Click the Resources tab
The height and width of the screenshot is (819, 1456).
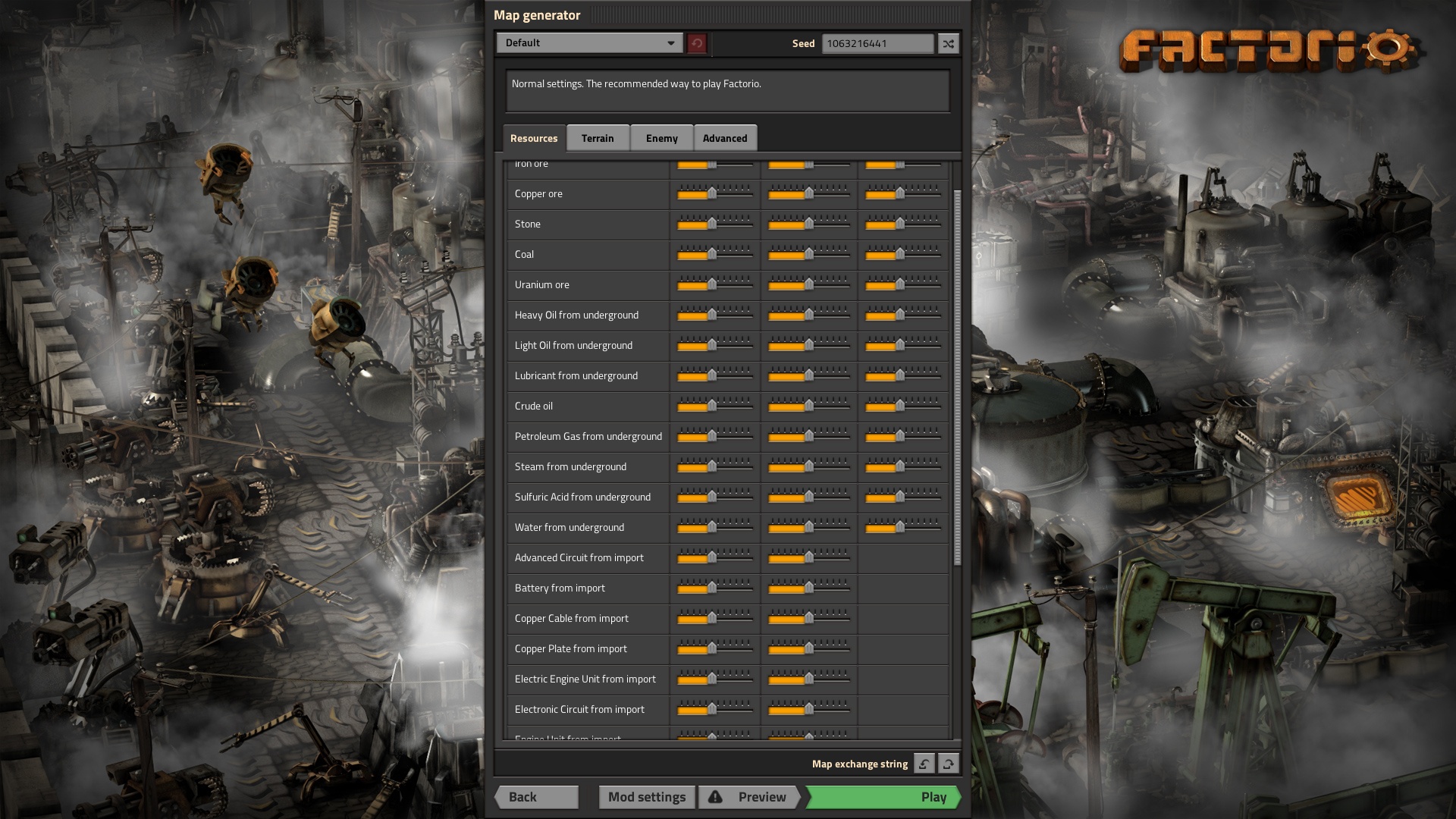coord(534,138)
